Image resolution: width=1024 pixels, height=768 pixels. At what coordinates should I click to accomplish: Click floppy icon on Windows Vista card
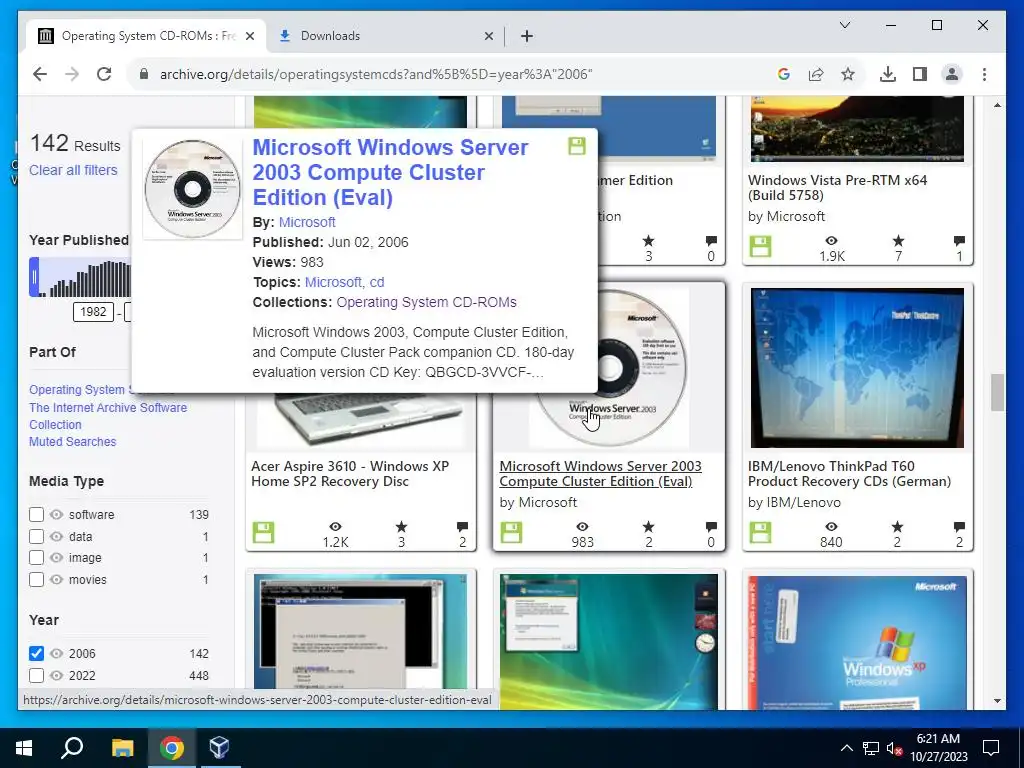pos(760,247)
